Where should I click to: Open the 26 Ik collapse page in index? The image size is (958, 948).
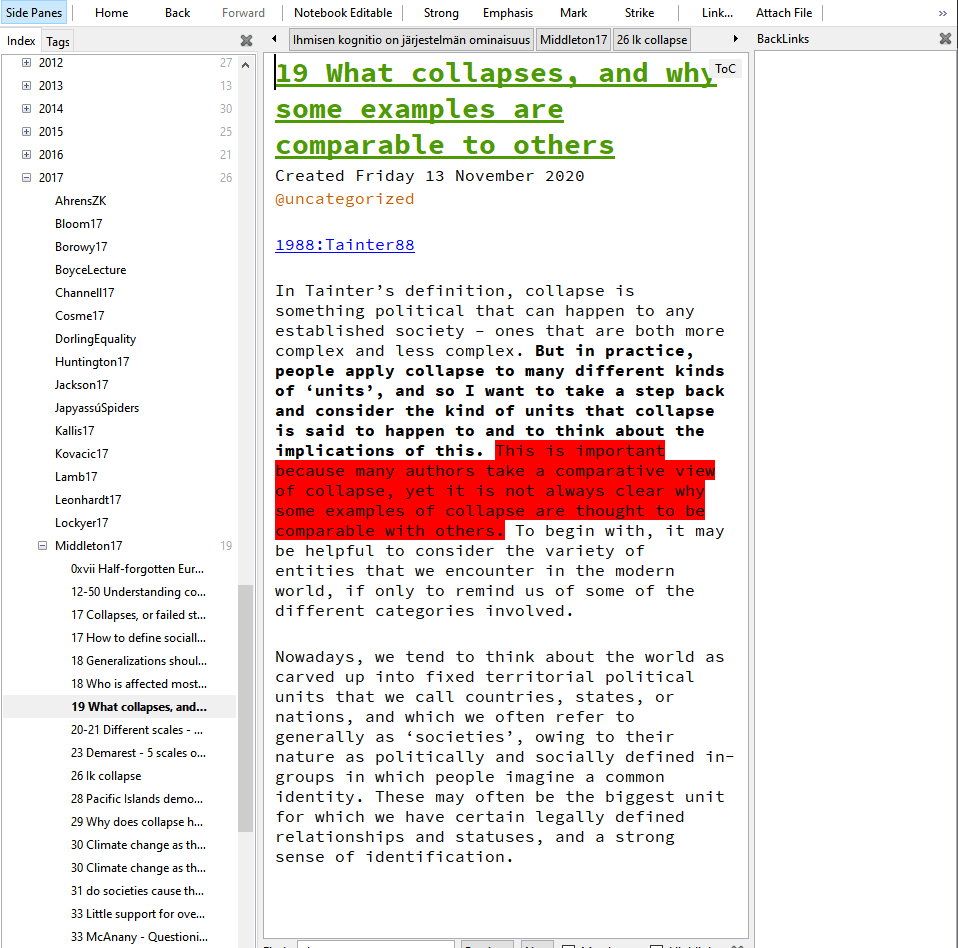[106, 776]
